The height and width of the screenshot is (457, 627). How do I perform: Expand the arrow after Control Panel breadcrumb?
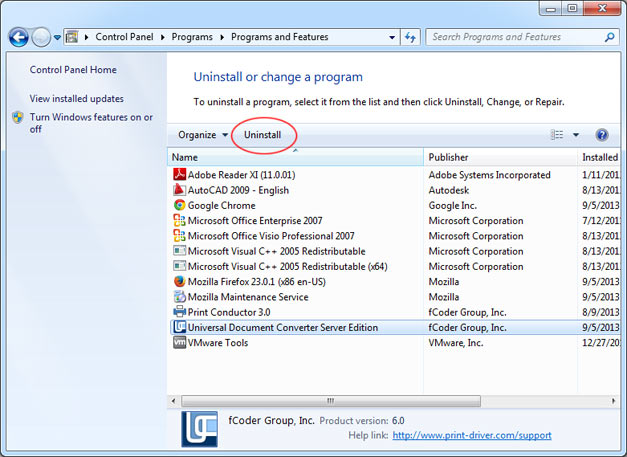pyautogui.click(x=163, y=37)
